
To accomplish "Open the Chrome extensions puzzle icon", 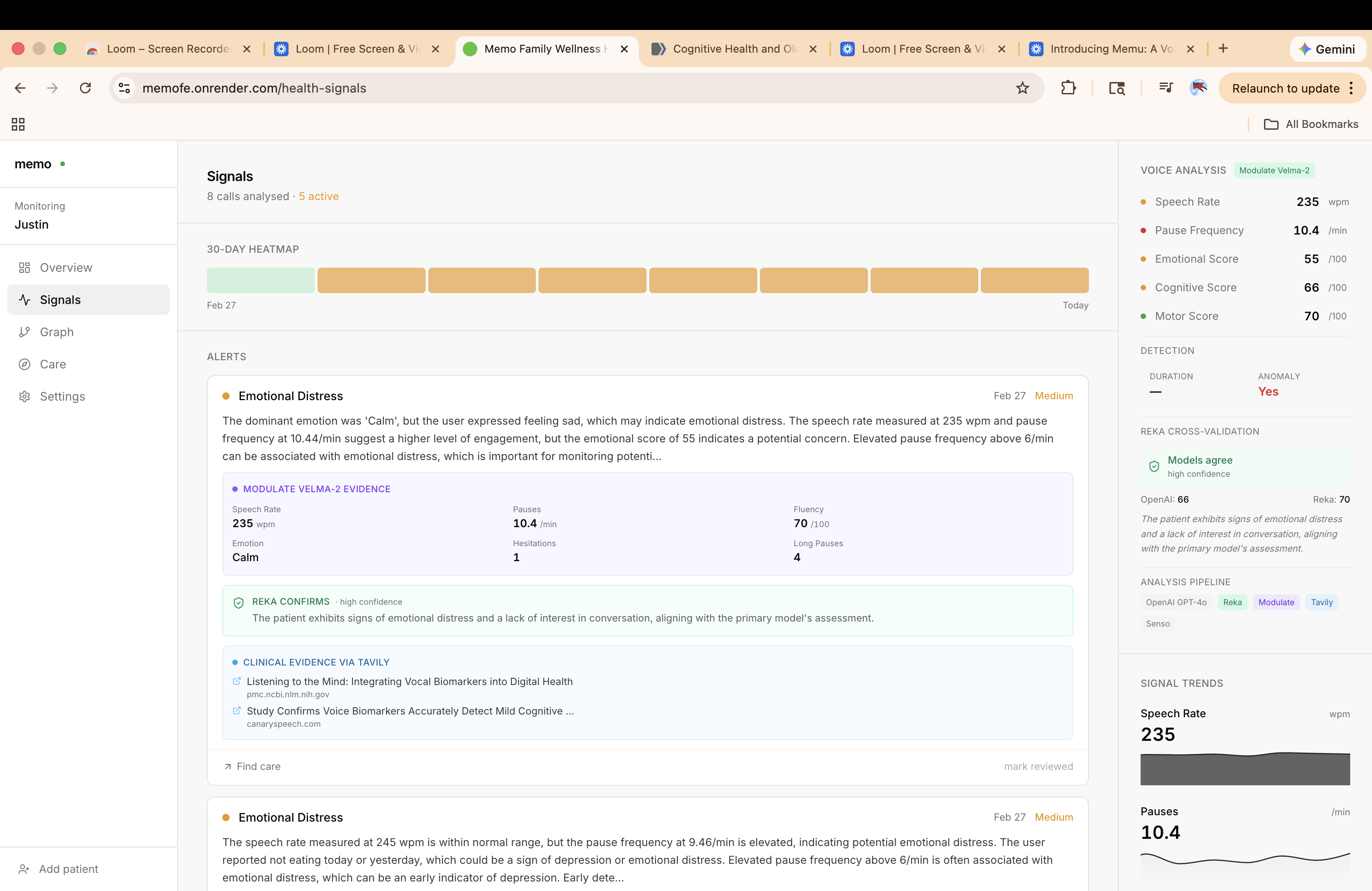I will pos(1068,88).
